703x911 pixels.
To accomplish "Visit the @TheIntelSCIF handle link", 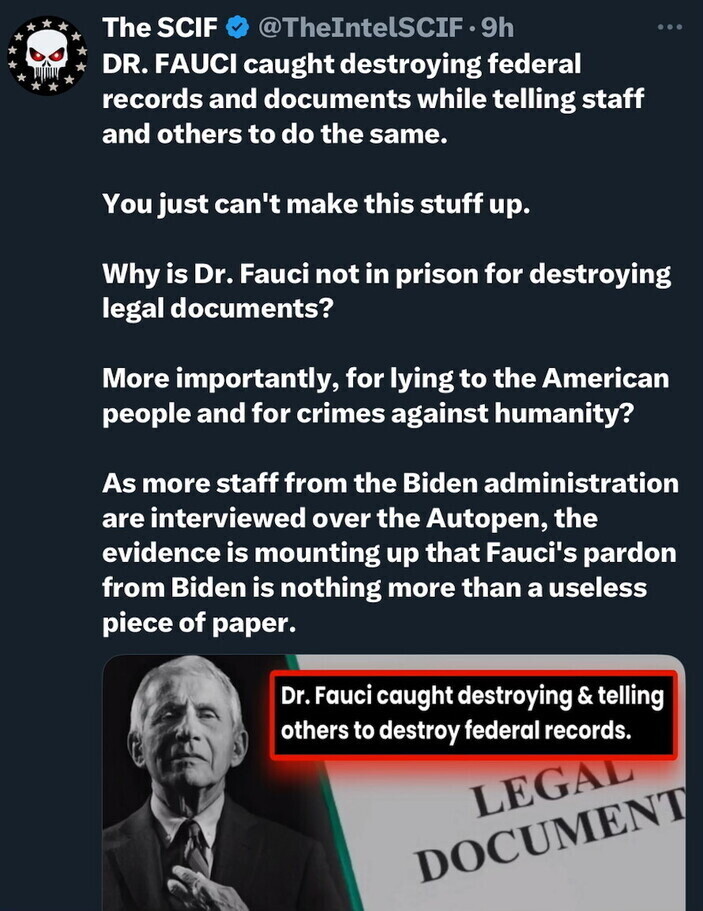I will click(x=360, y=27).
